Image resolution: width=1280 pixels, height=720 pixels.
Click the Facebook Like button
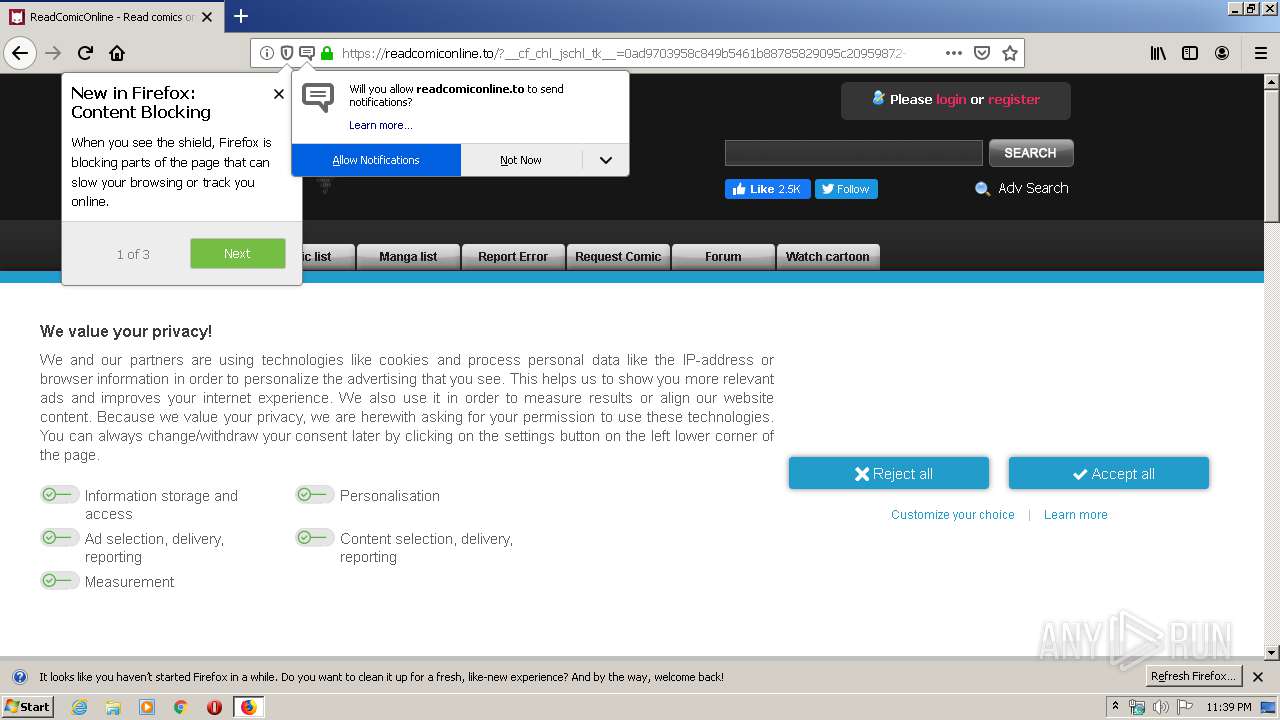767,189
